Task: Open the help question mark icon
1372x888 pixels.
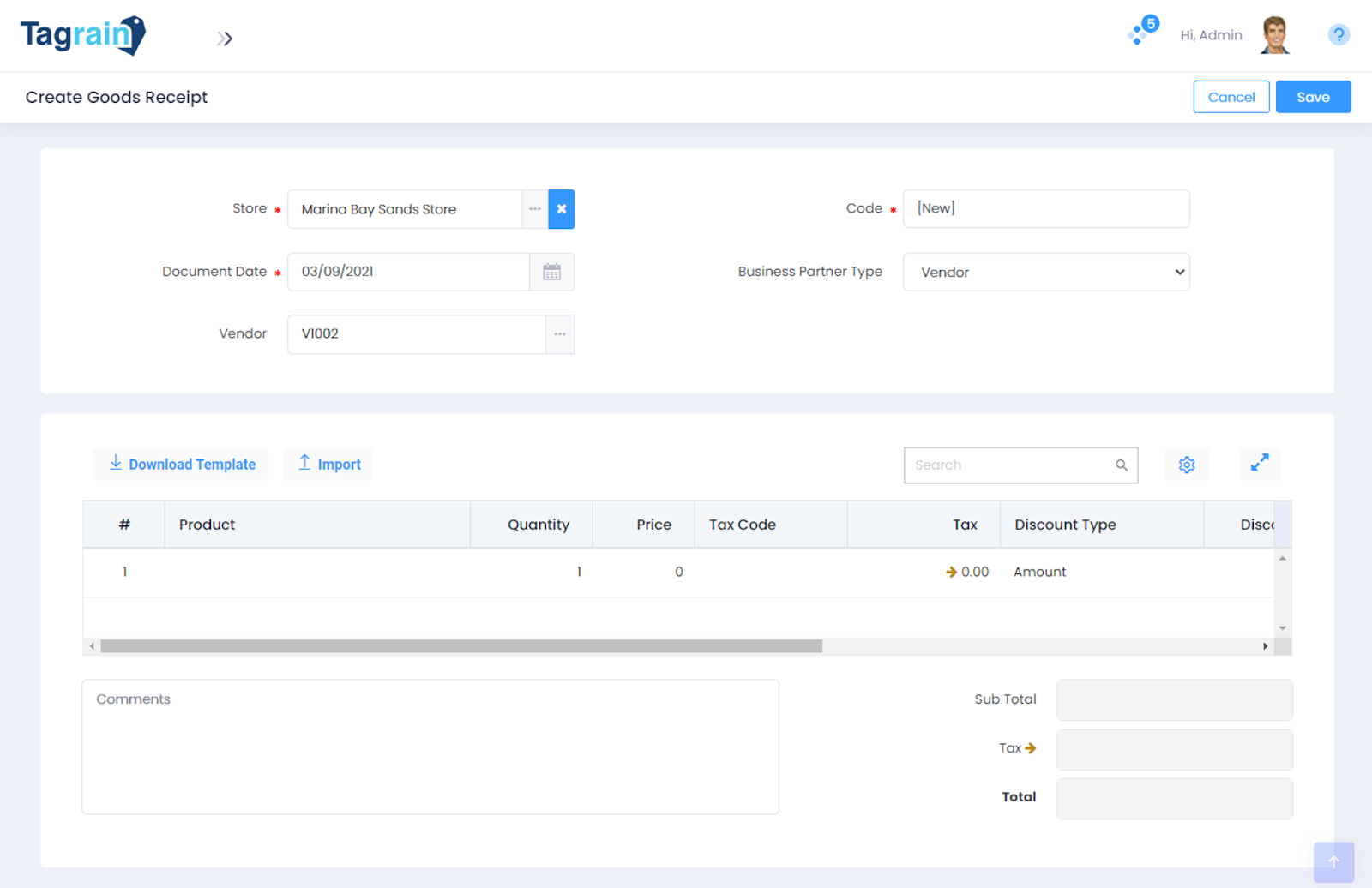Action: tap(1338, 35)
